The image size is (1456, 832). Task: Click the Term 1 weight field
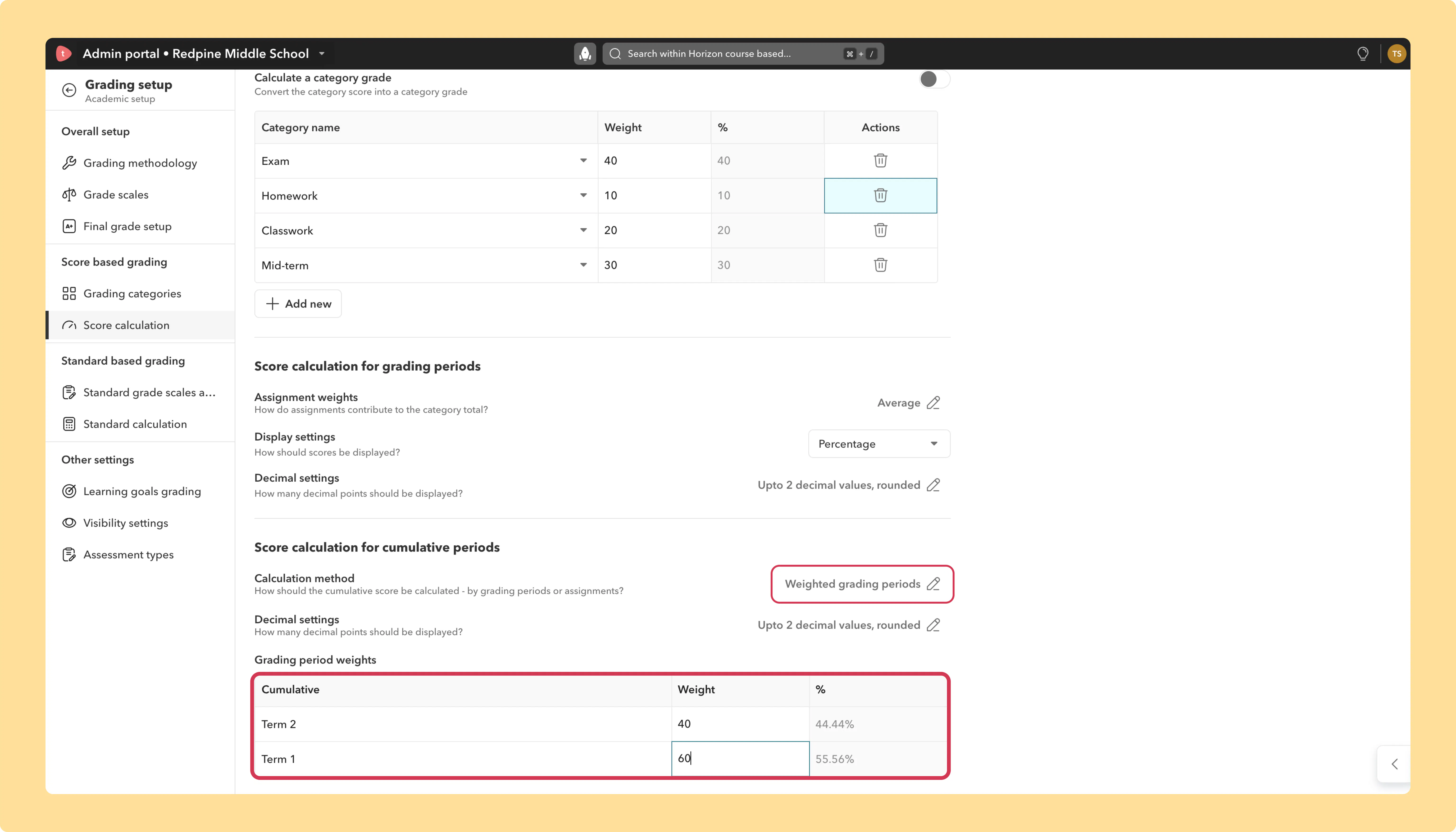pyautogui.click(x=740, y=759)
